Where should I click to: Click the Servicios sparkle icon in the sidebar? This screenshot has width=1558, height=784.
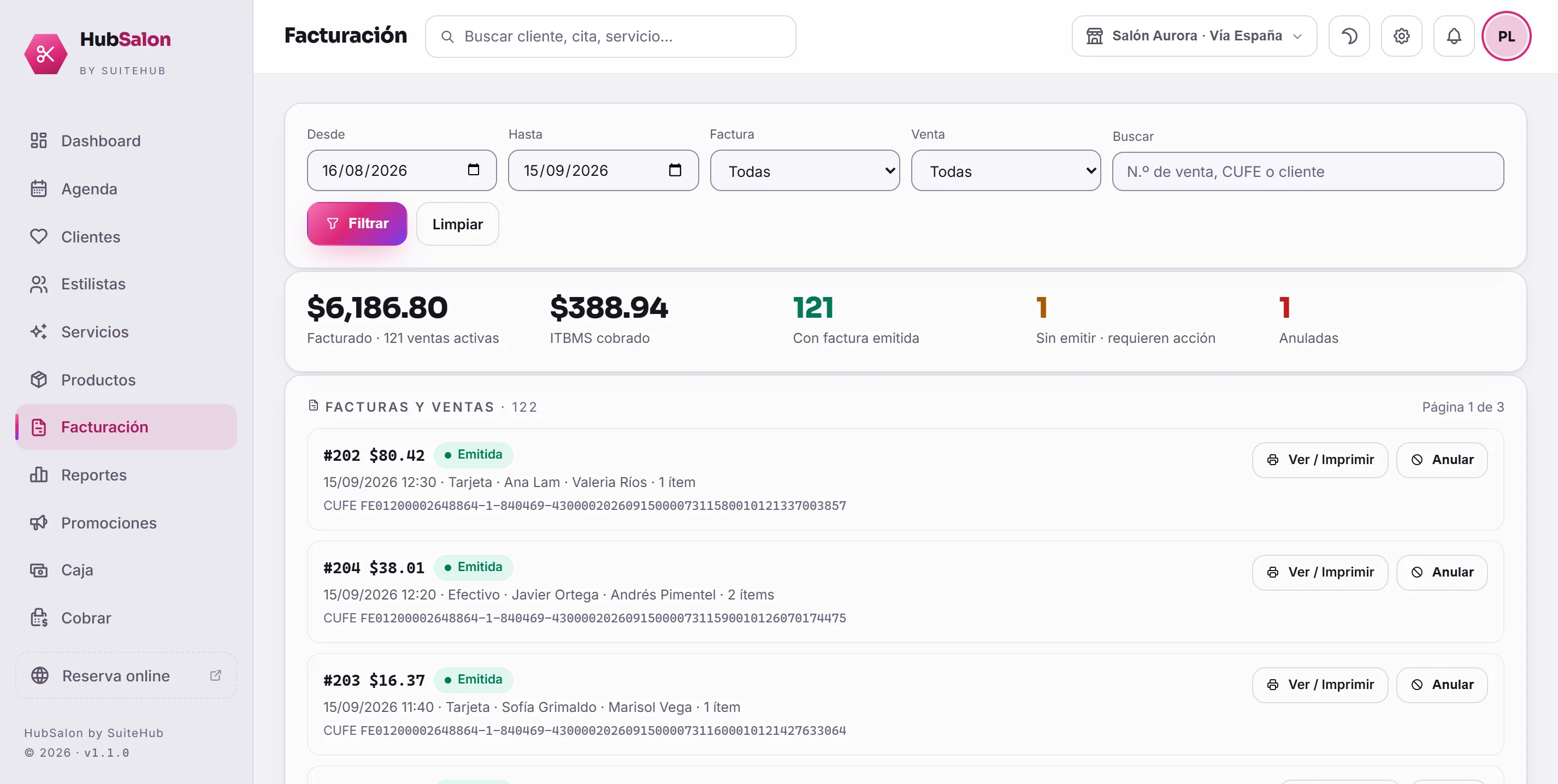(39, 332)
